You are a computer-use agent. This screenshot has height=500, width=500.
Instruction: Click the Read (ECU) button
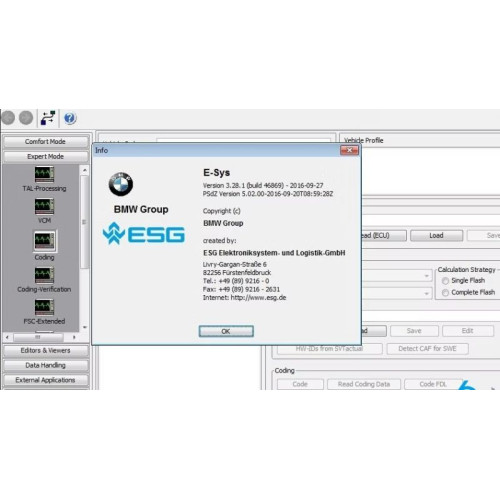[383, 236]
